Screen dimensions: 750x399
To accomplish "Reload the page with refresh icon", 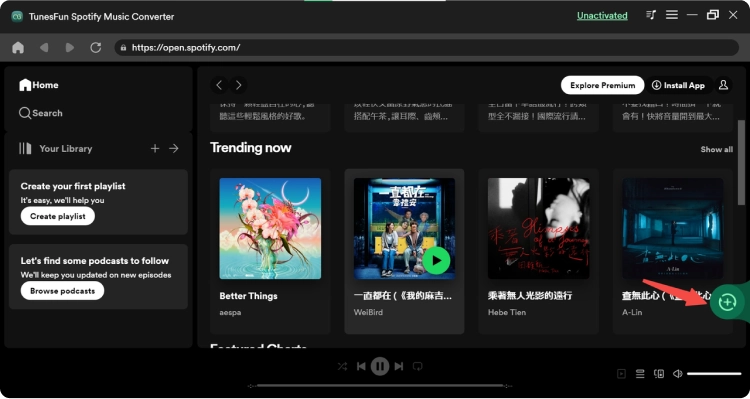I will [96, 47].
